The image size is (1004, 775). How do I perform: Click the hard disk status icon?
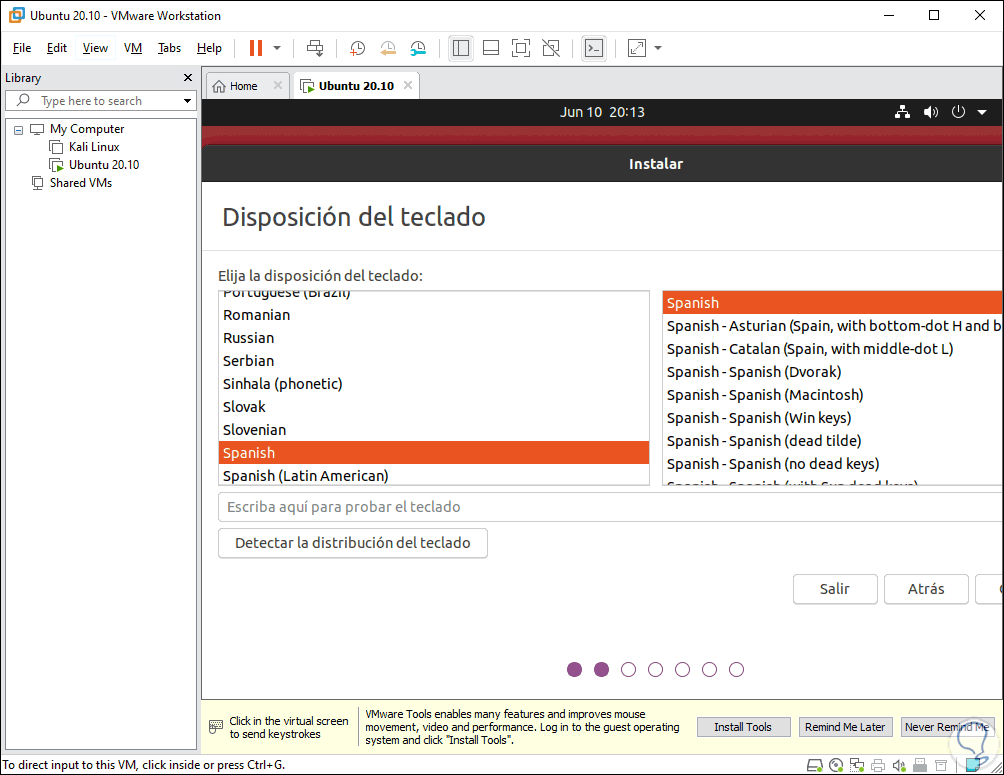pyautogui.click(x=814, y=765)
